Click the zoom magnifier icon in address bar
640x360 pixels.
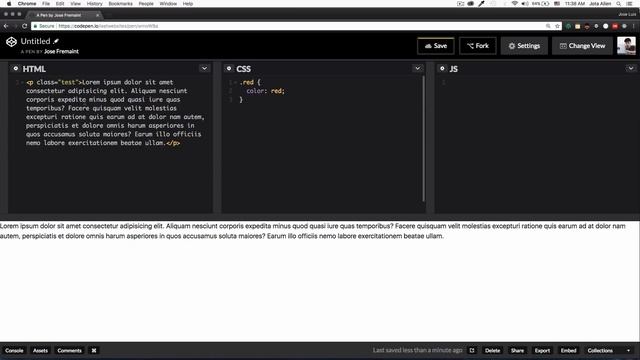point(548,26)
